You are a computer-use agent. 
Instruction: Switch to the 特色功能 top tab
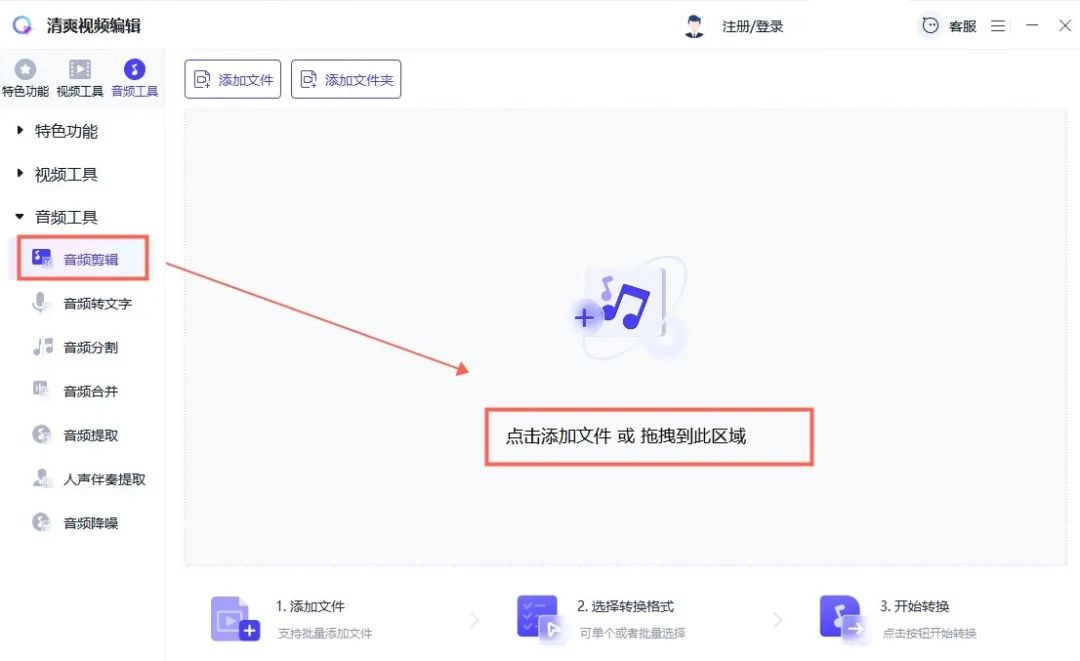coord(25,78)
